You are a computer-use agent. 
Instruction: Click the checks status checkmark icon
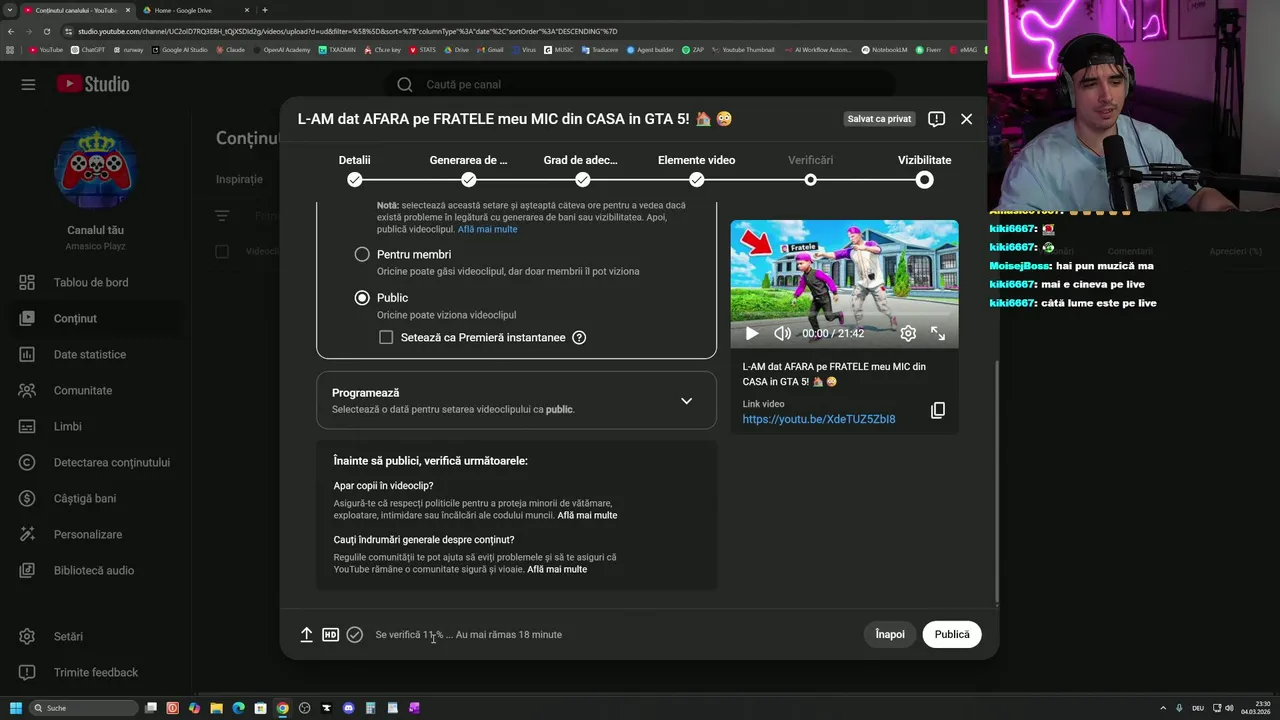[x=354, y=634]
